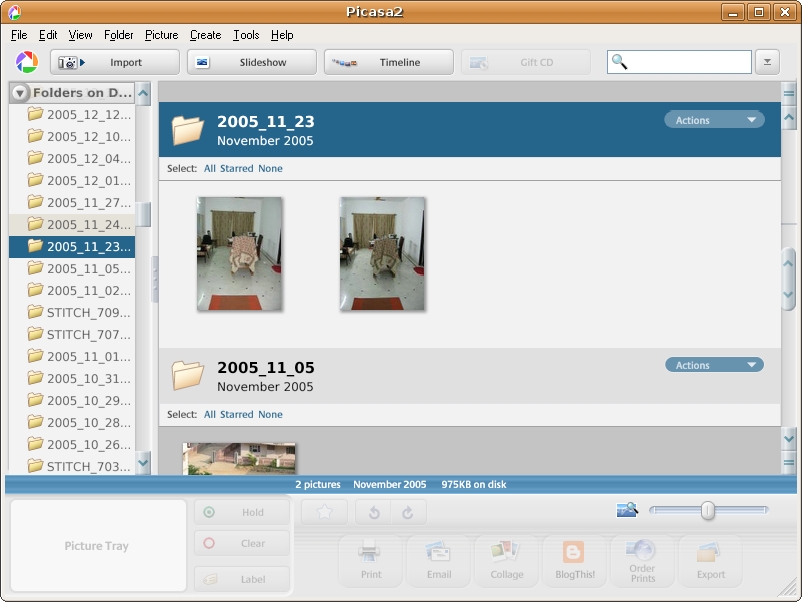This screenshot has height=602, width=802.
Task: Click the Label button in picture tray
Action: (242, 579)
